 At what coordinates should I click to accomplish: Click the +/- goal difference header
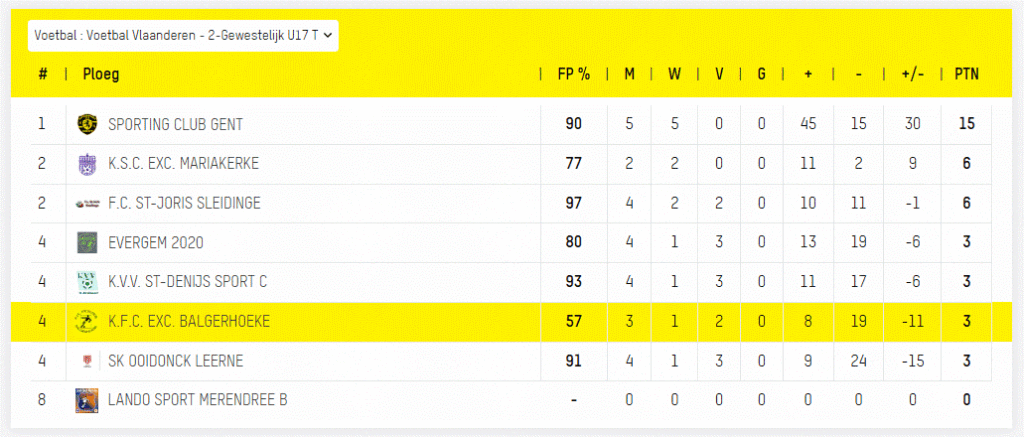[912, 74]
